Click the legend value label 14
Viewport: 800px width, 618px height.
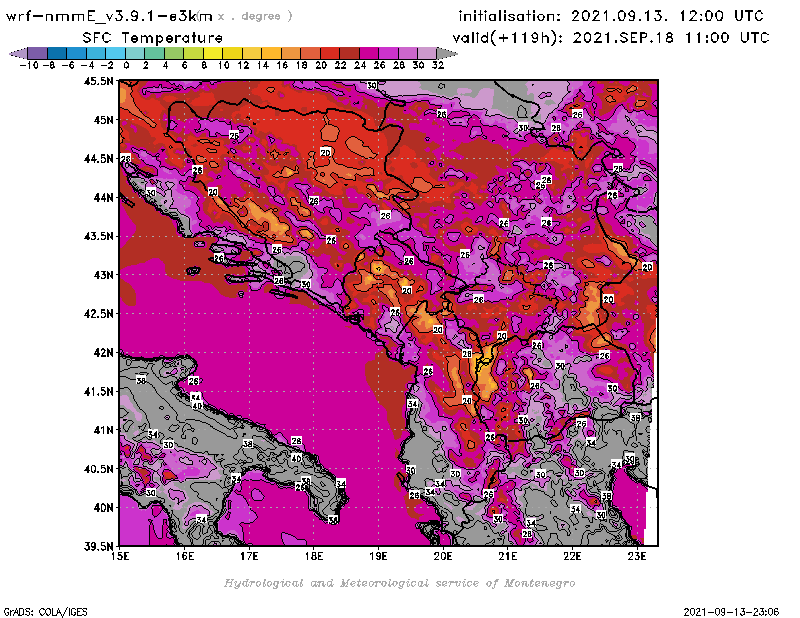point(262,65)
